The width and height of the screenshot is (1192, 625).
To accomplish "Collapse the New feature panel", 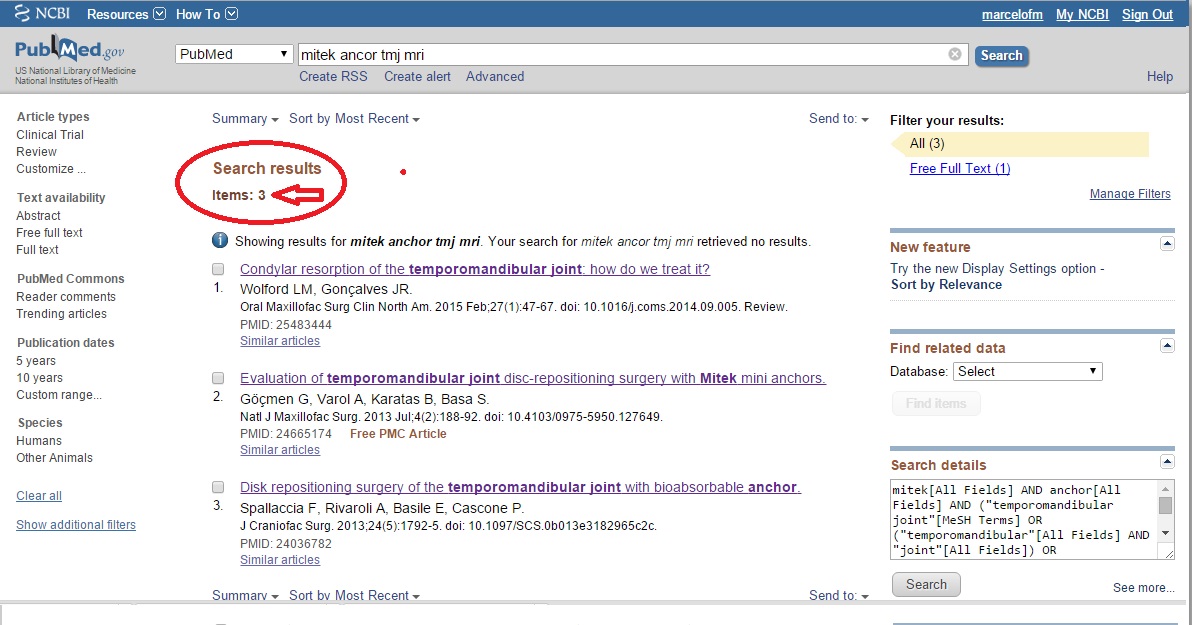I will (x=1167, y=243).
